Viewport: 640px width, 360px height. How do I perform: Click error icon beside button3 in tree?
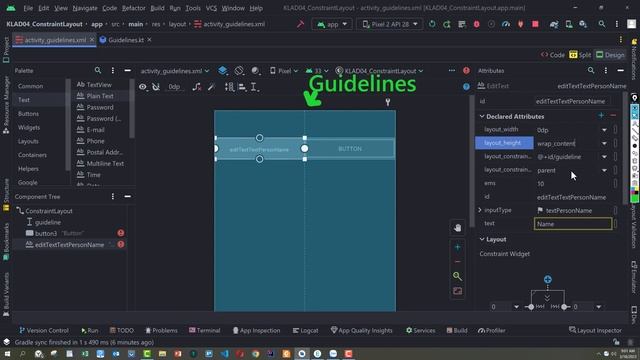(x=121, y=233)
